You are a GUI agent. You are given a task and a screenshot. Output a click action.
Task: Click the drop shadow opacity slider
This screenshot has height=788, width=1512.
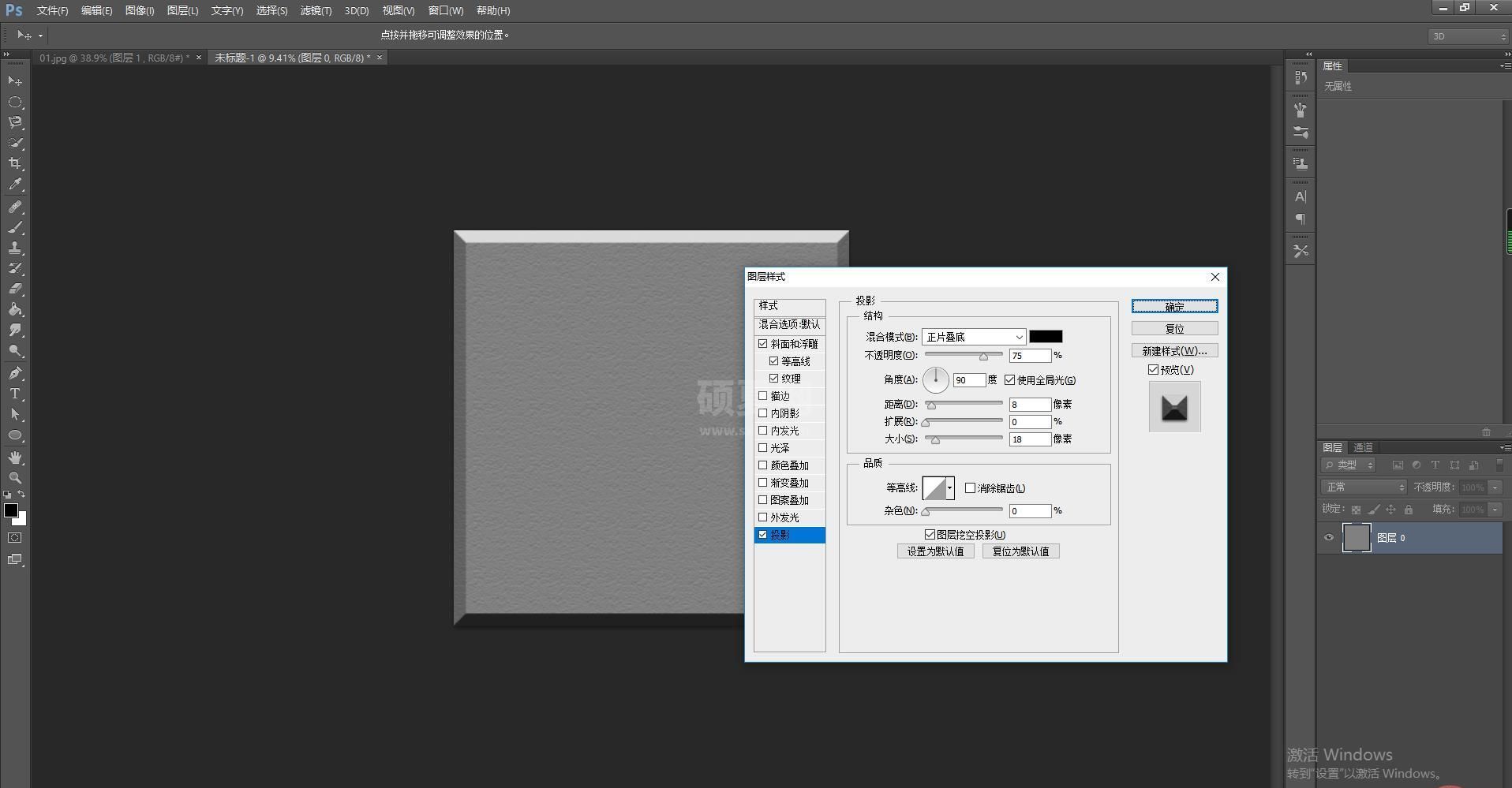[964, 356]
